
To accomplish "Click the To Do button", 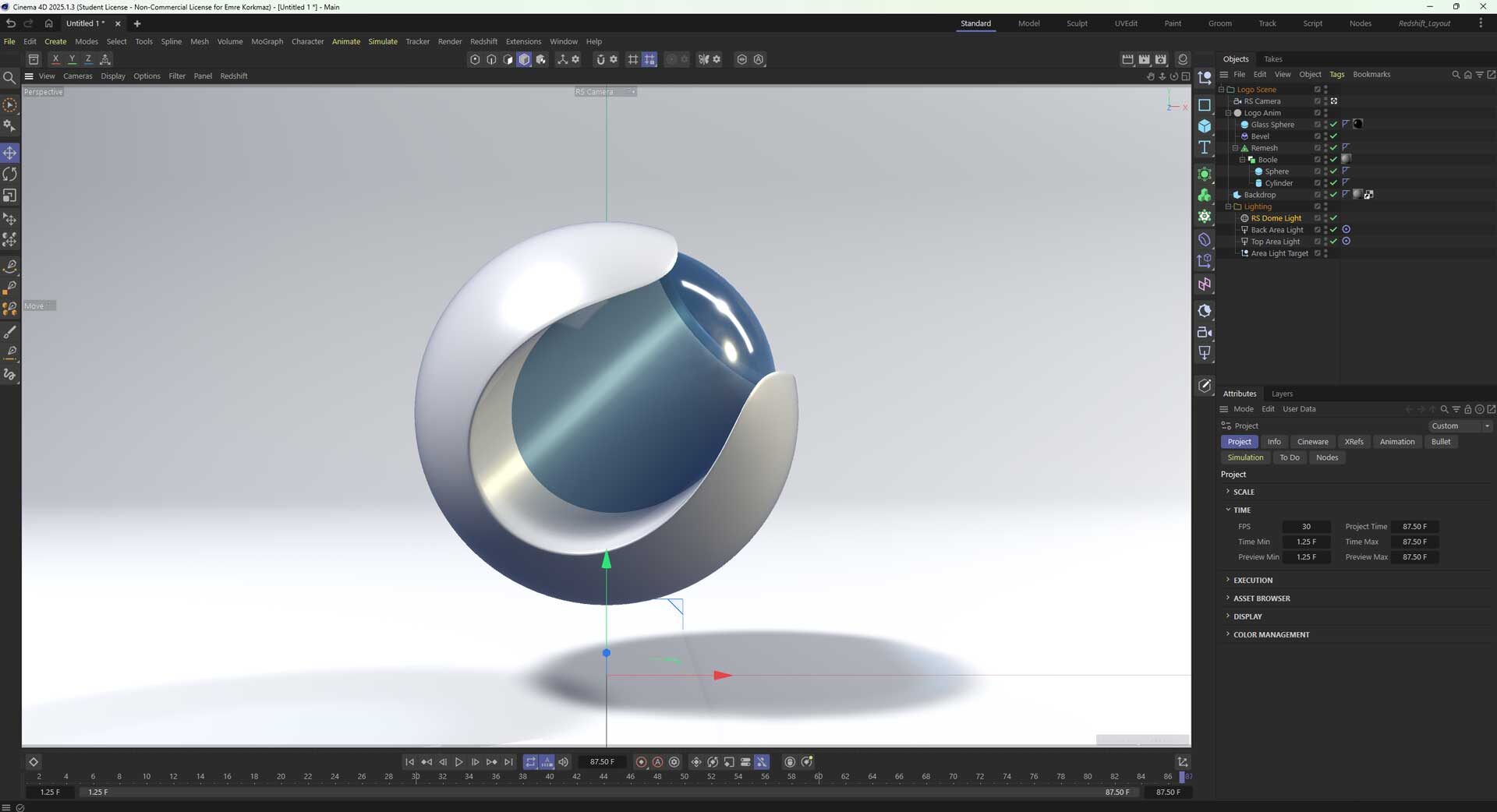I will pyautogui.click(x=1289, y=457).
